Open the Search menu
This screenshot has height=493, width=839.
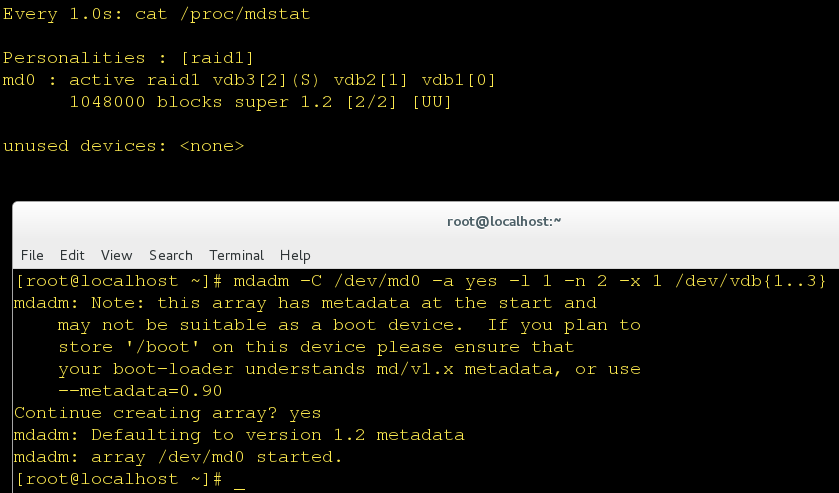click(171, 255)
